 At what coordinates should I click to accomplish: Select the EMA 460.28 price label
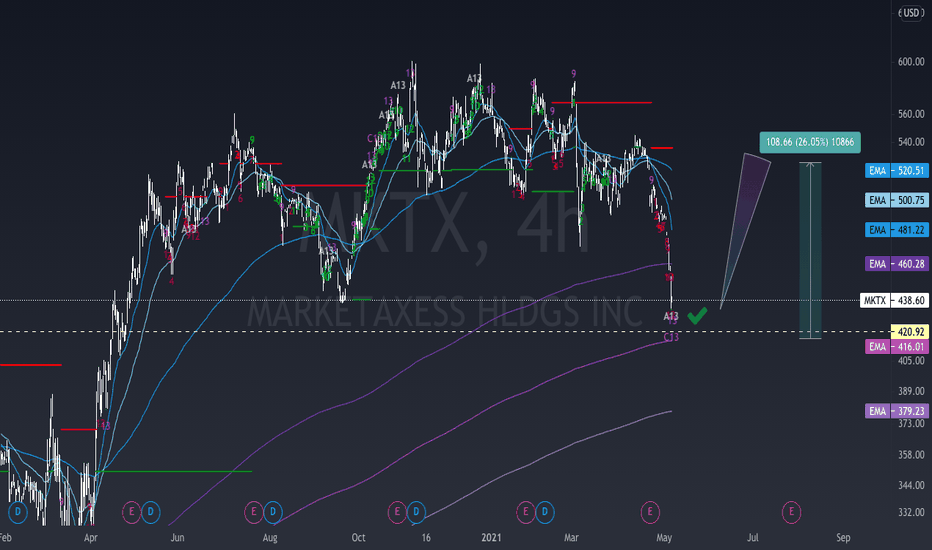896,264
